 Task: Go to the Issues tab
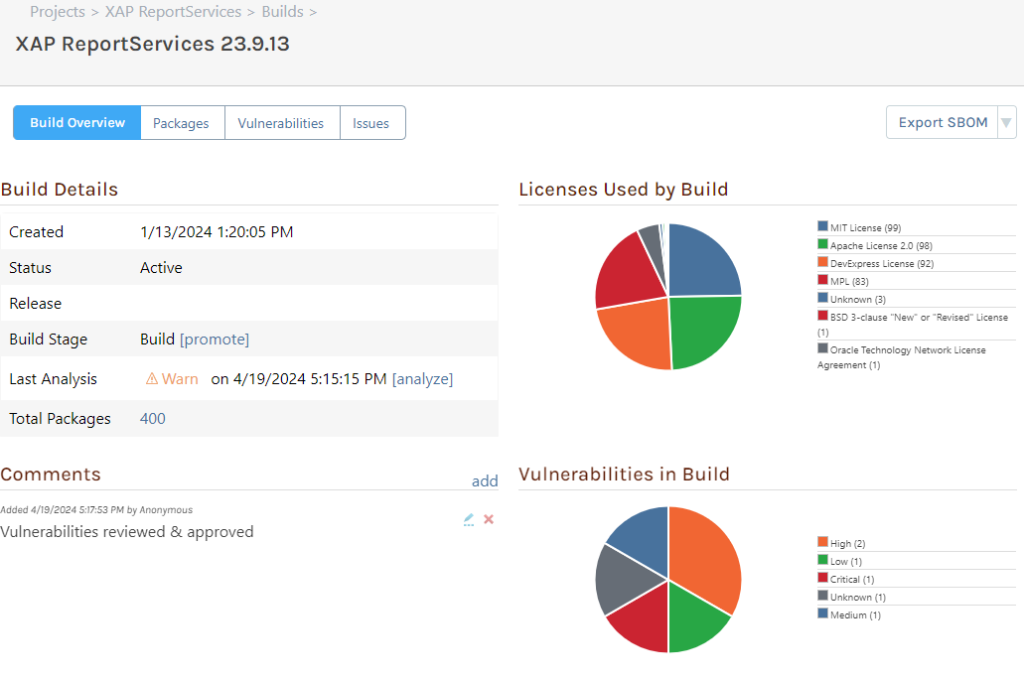[371, 123]
